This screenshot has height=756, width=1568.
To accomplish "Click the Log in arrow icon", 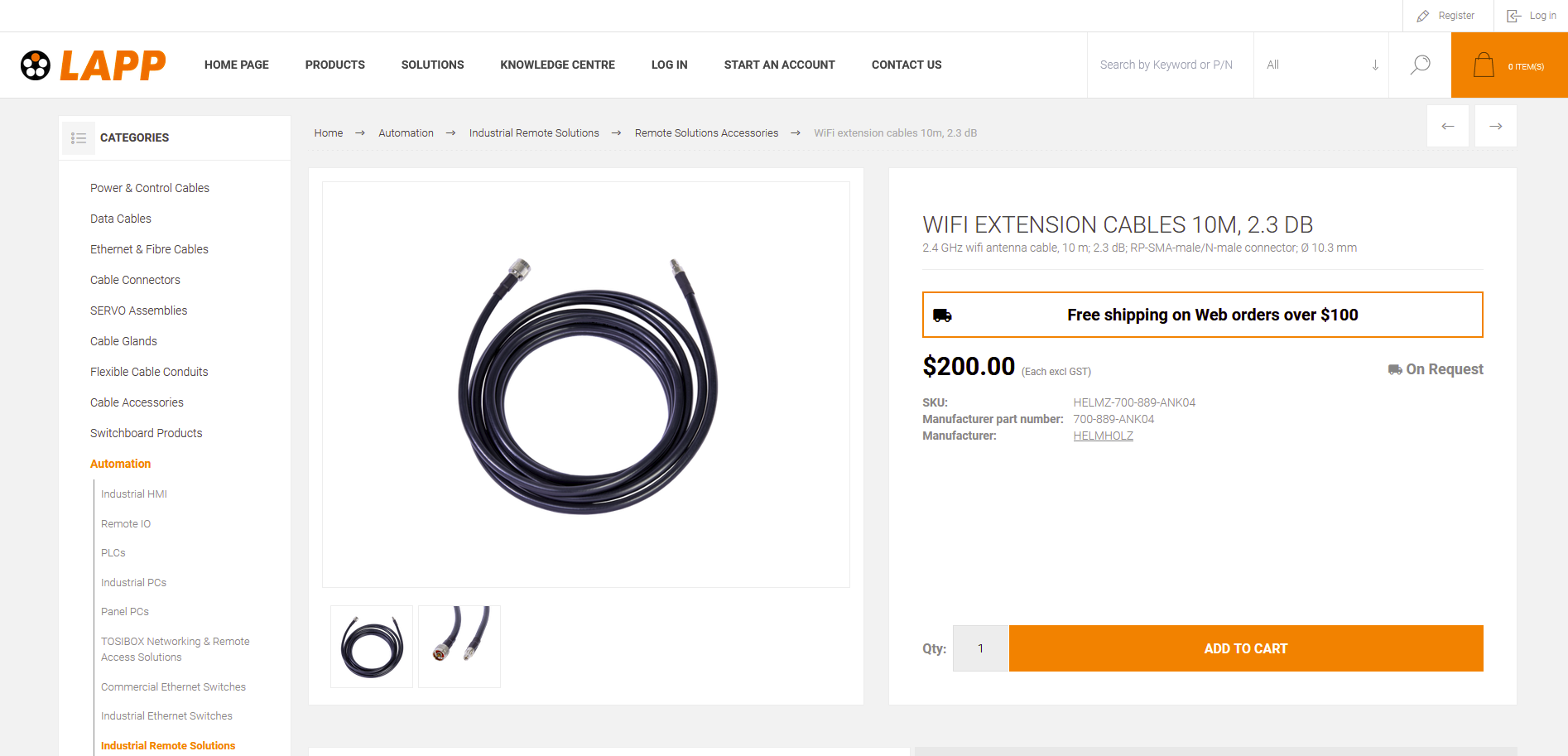I will [x=1513, y=16].
